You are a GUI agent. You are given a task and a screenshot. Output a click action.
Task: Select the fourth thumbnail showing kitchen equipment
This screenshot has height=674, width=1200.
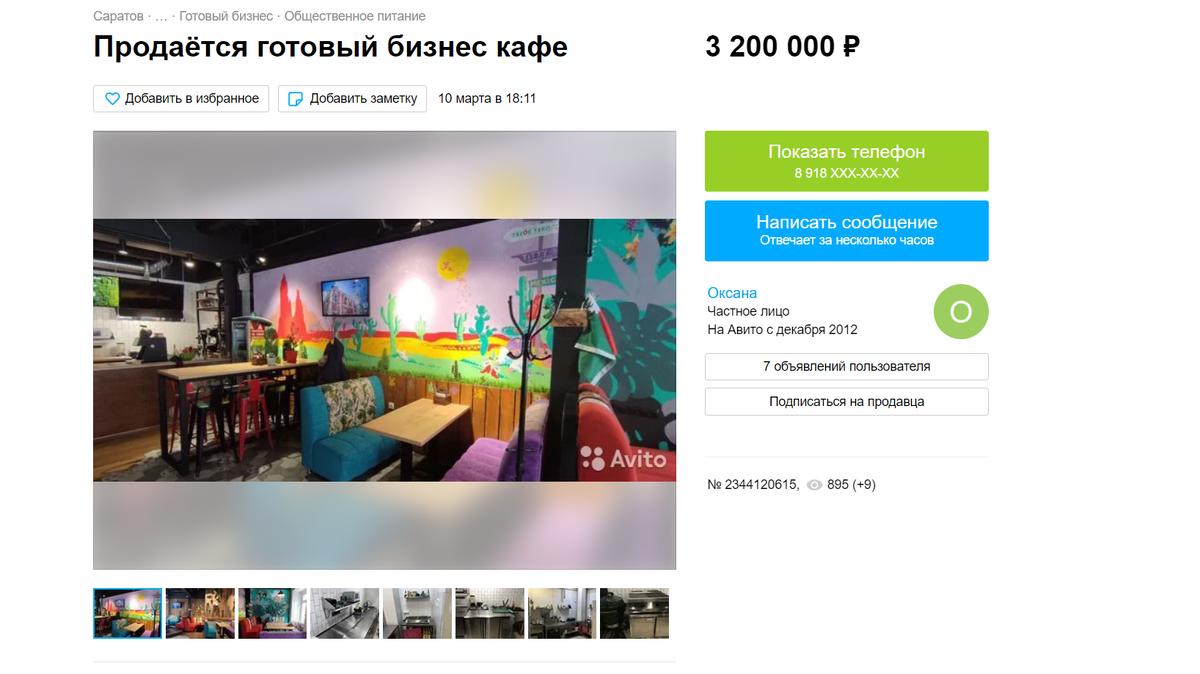(345, 613)
